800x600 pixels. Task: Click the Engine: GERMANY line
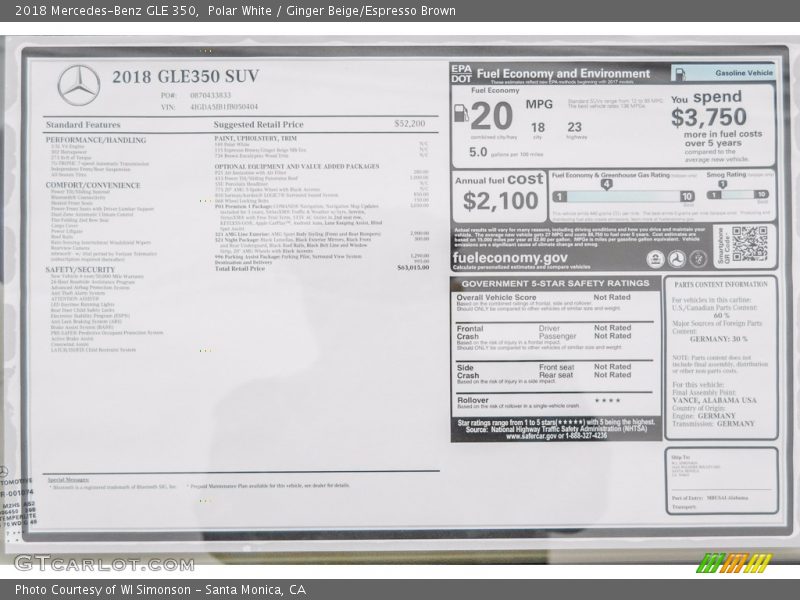pyautogui.click(x=704, y=416)
